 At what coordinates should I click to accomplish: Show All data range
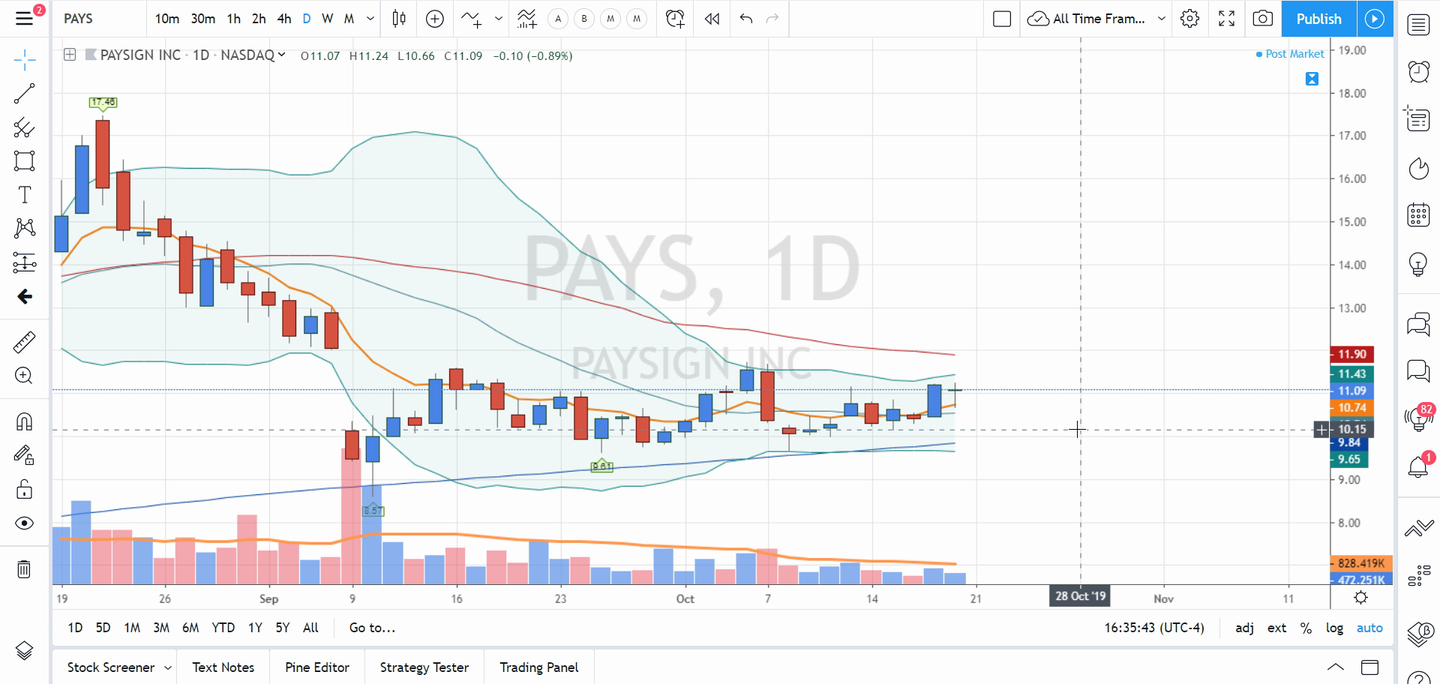click(311, 628)
